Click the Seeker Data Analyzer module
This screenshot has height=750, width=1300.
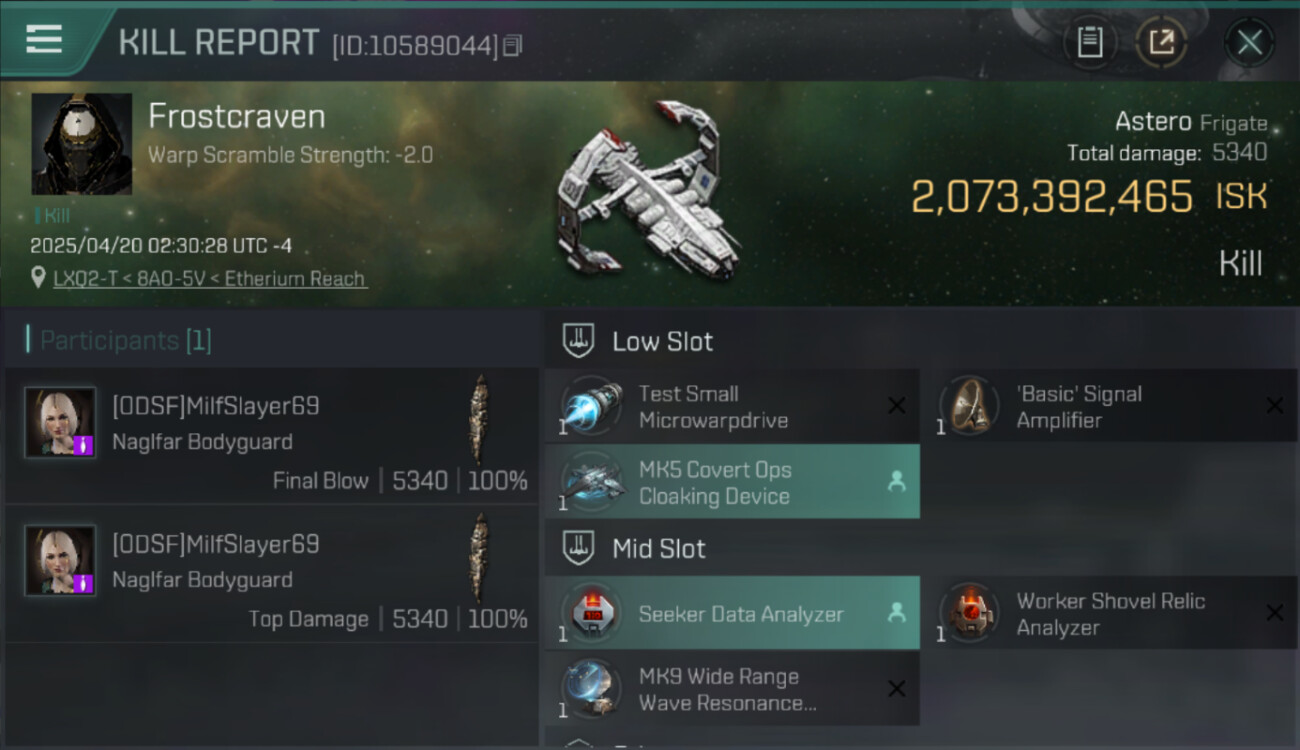click(732, 613)
